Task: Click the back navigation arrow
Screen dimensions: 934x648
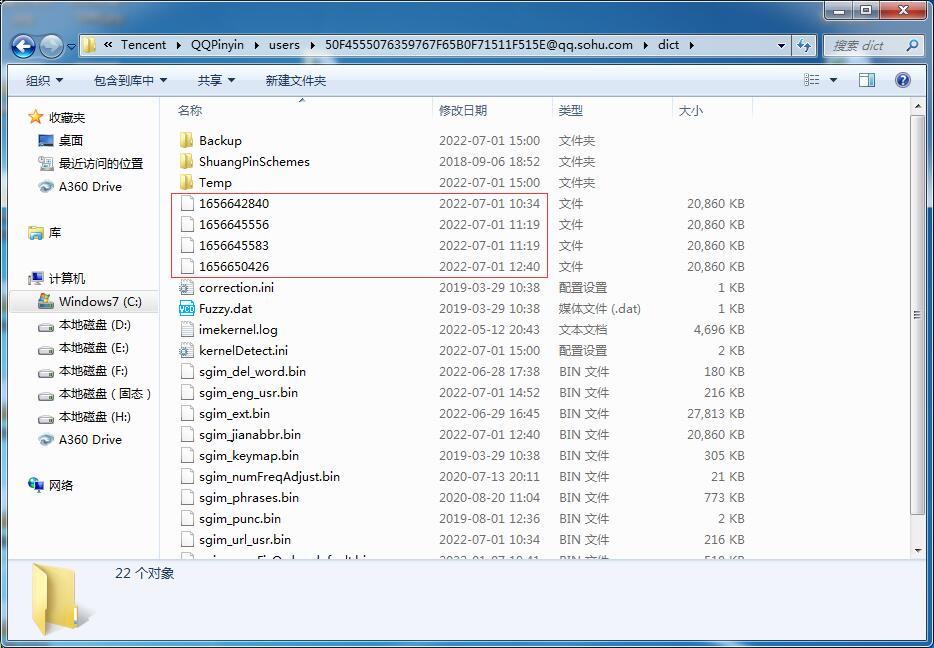Action: 22,45
